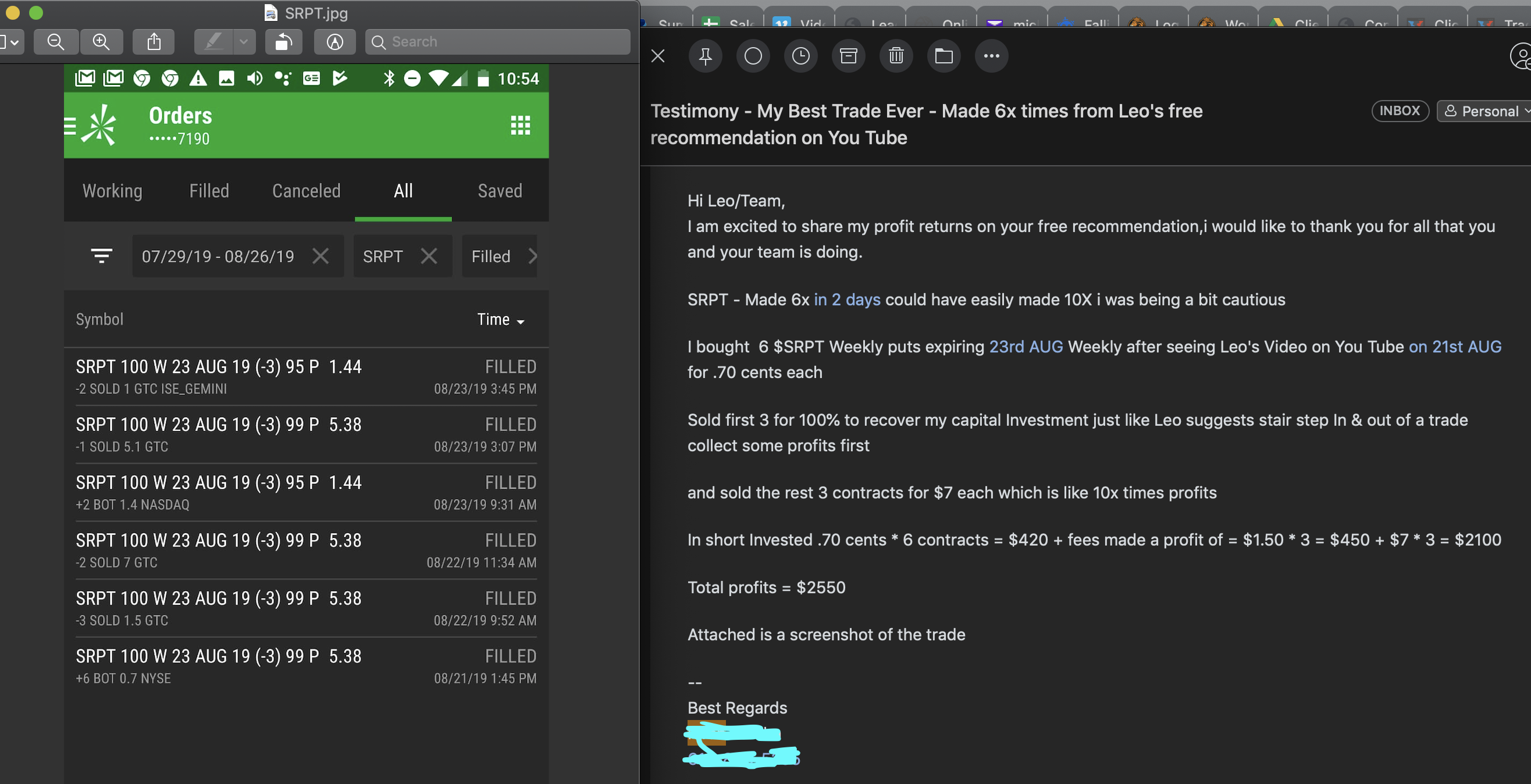Click the 'on 21st AUG' link in email
Screen dimensions: 1531x784
click(1455, 347)
